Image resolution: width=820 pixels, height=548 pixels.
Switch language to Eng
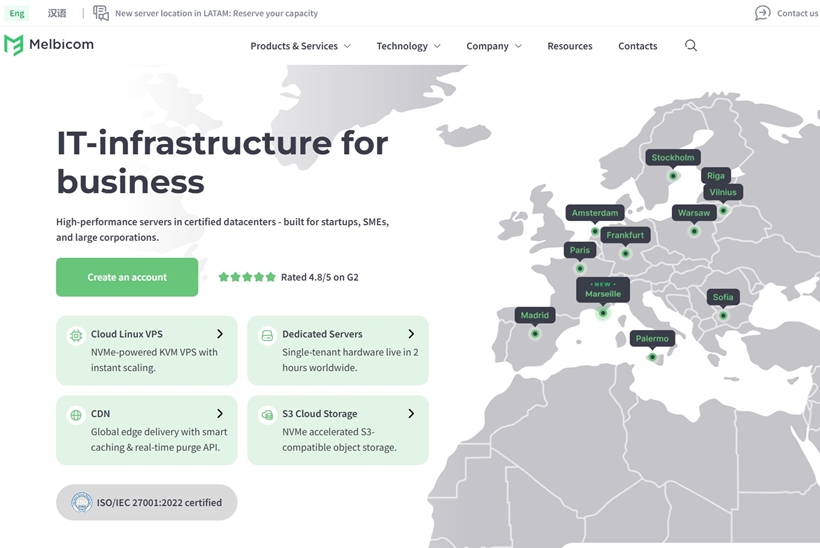coord(17,13)
